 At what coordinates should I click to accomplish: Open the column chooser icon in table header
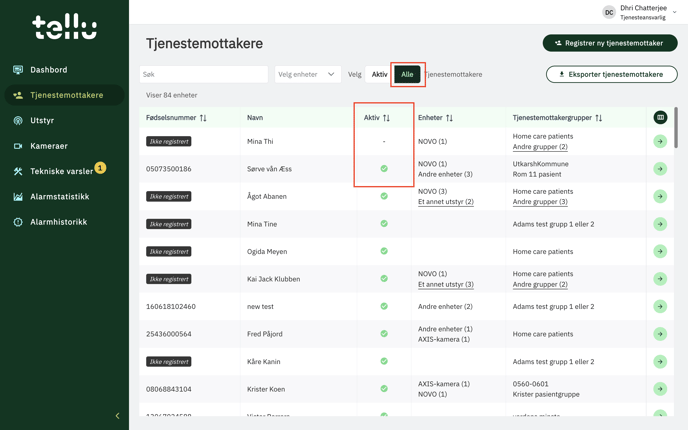pos(660,117)
